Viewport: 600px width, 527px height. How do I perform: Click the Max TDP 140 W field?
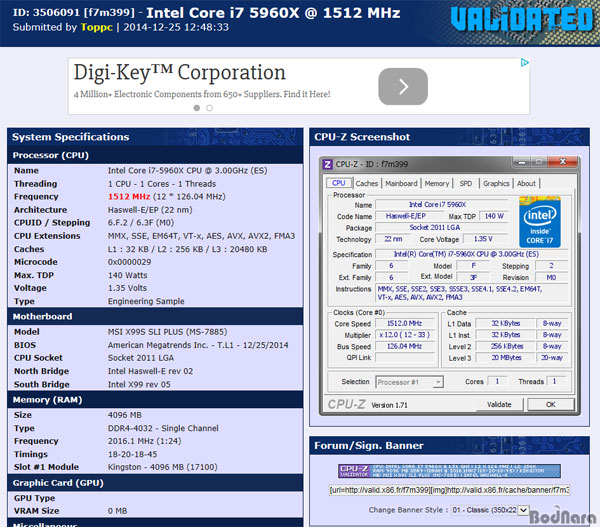click(494, 216)
